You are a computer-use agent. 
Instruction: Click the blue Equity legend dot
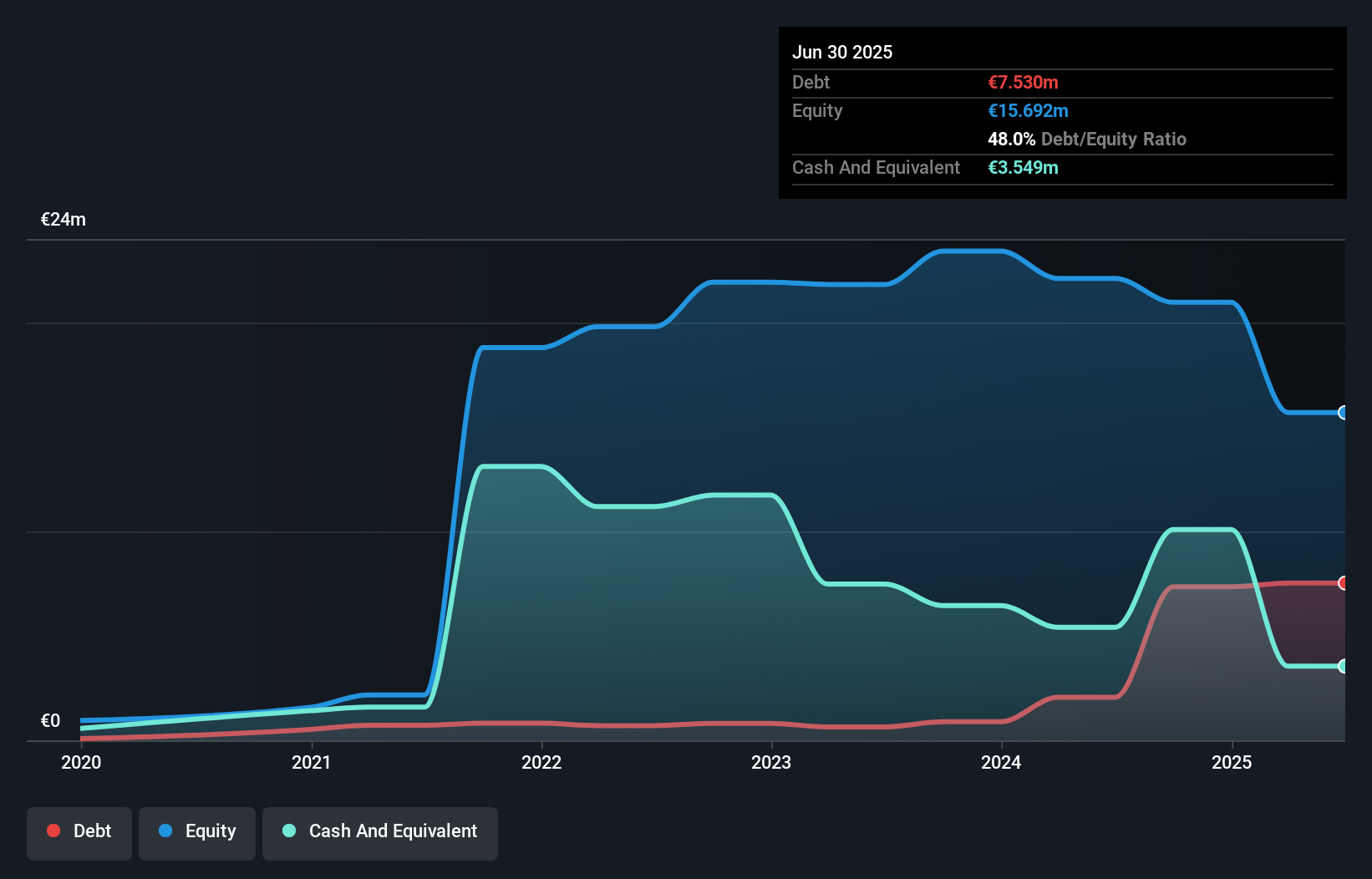[166, 831]
